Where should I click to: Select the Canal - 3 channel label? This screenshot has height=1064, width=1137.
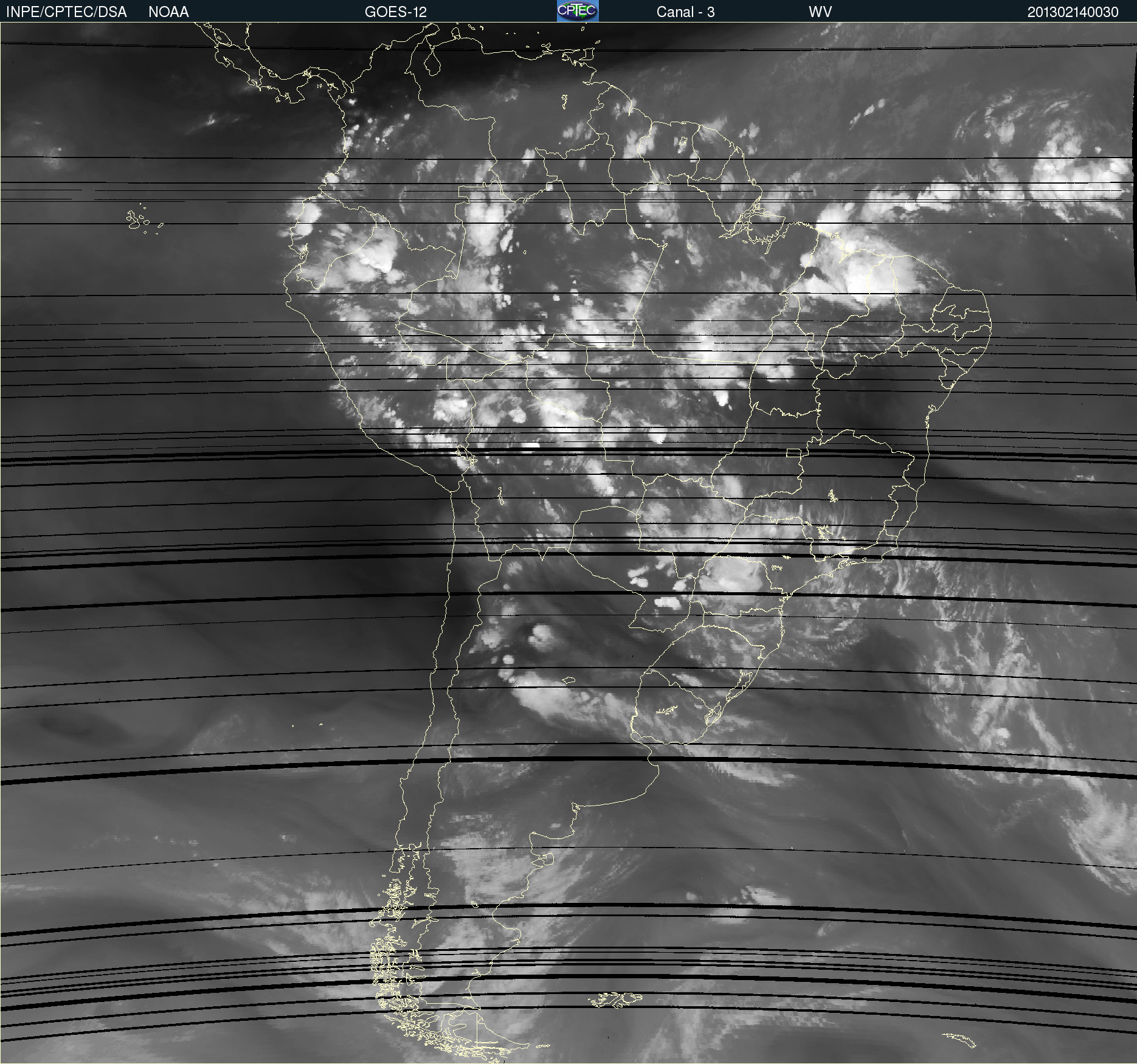[x=685, y=12]
